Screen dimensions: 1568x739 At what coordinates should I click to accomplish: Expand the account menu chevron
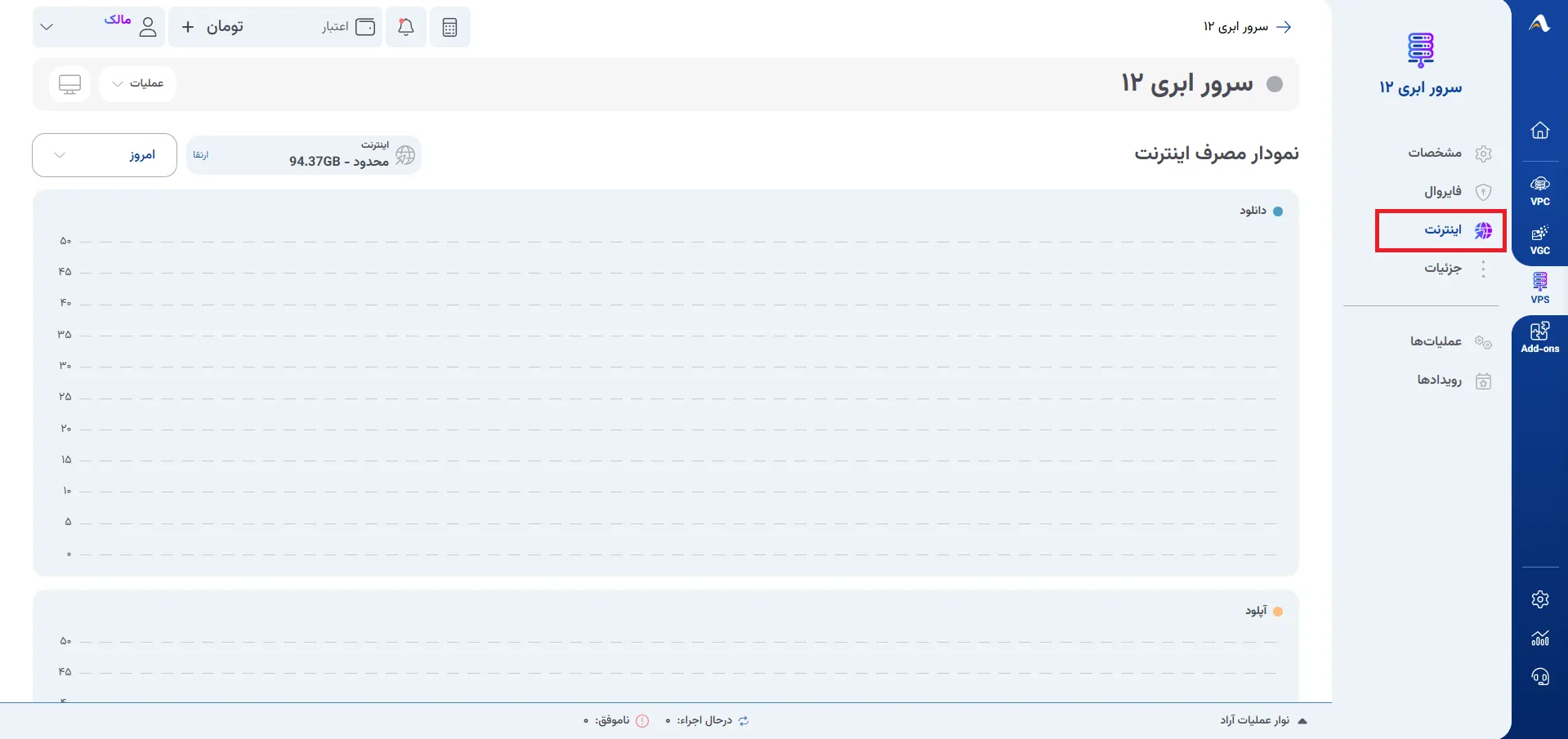[x=47, y=27]
